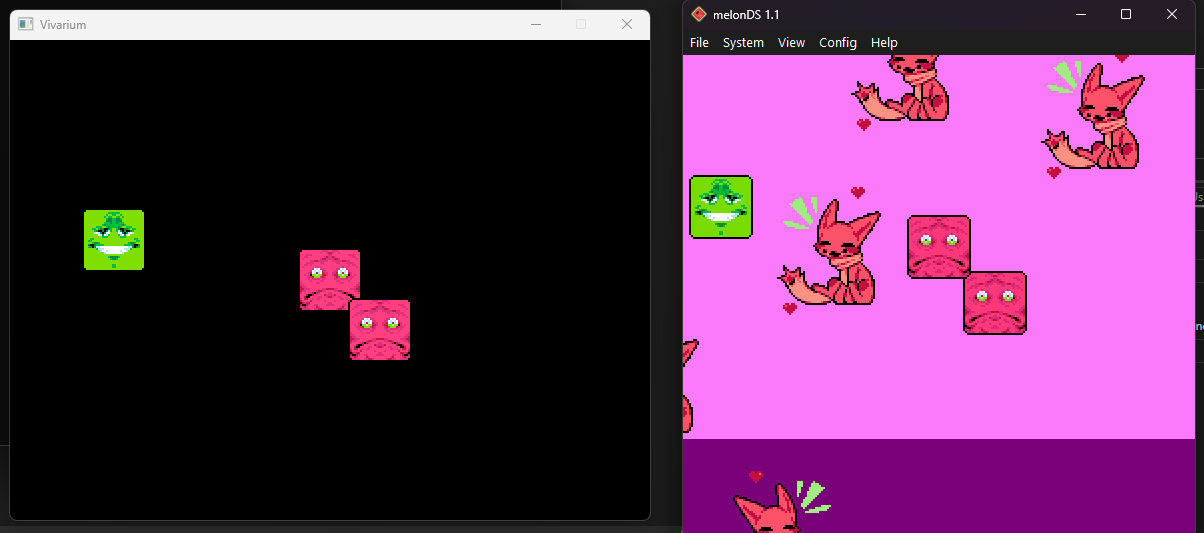Click the melonDS app icon in title bar
This screenshot has height=533, width=1204.
click(x=699, y=14)
